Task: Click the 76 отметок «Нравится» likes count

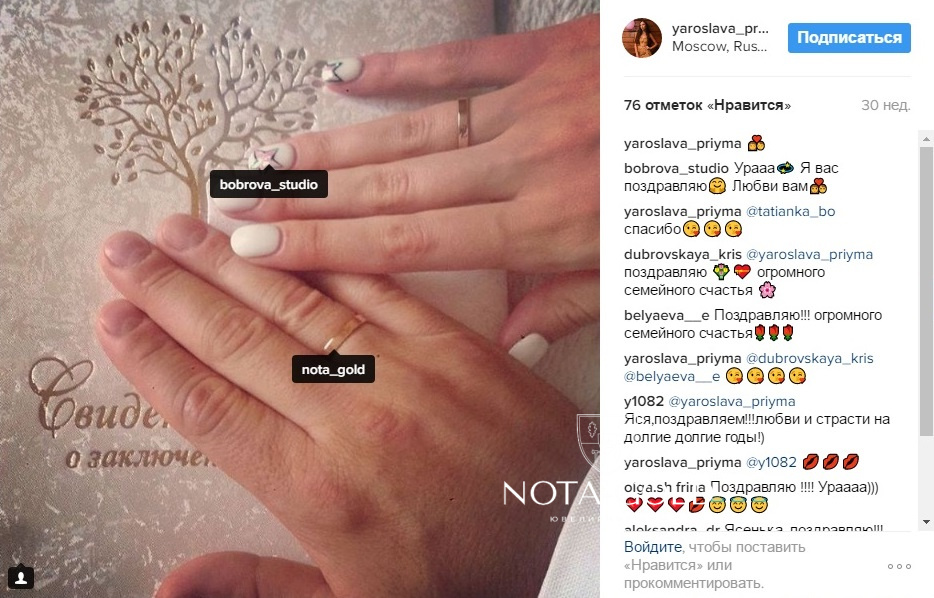Action: click(x=707, y=105)
